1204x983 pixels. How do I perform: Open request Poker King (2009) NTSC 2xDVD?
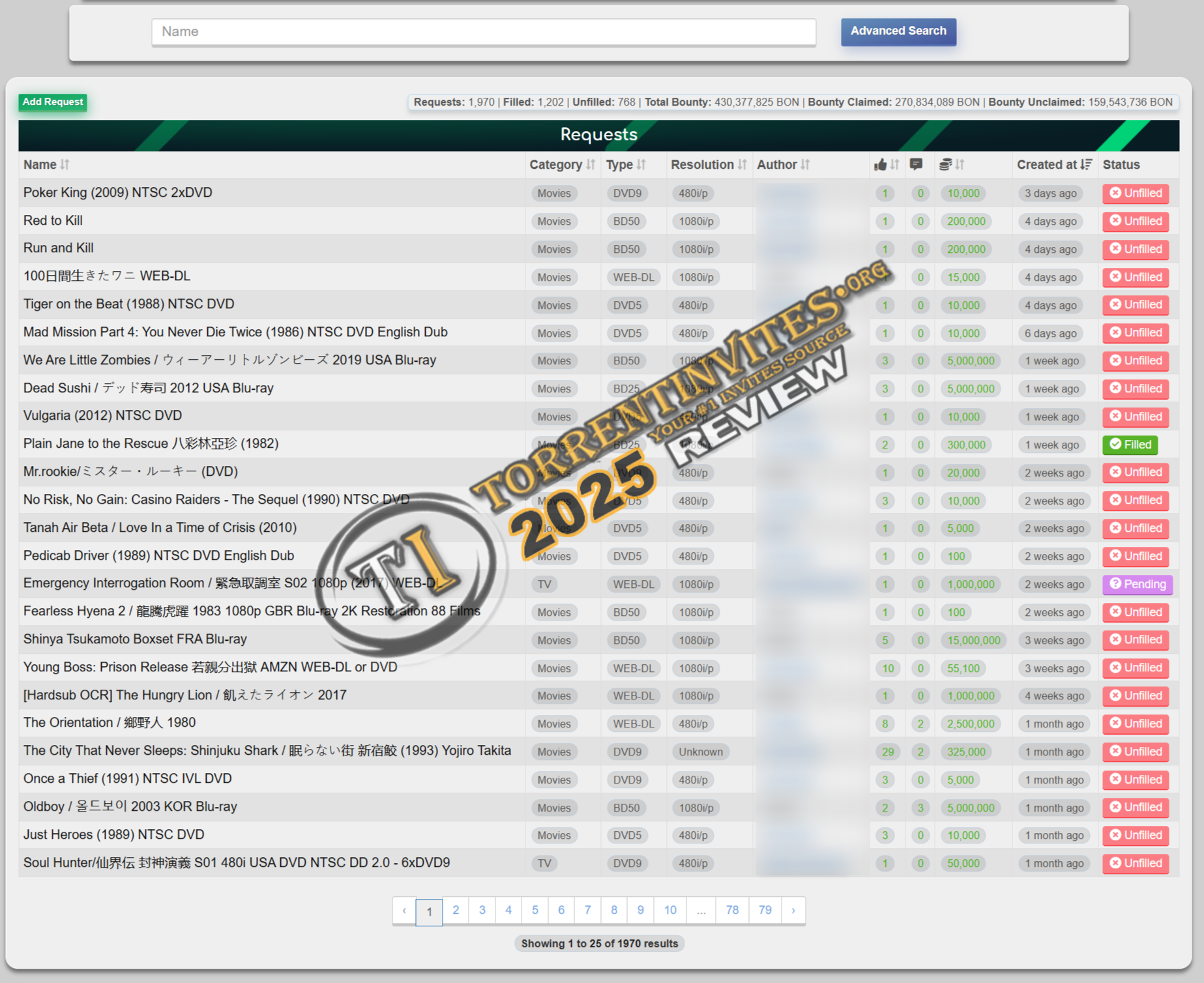coord(118,193)
